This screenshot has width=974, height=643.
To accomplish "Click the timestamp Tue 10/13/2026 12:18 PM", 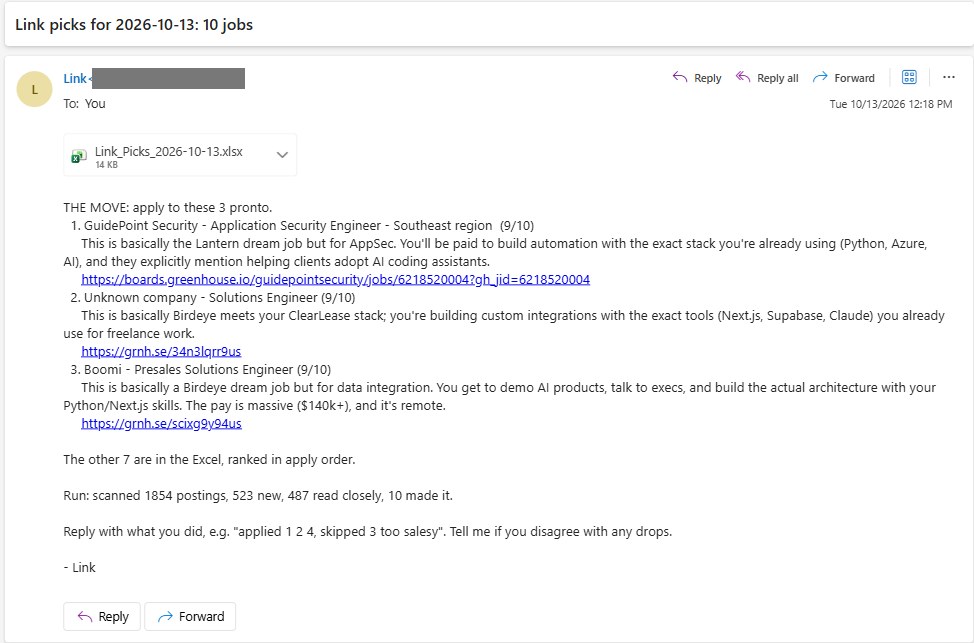I will [x=891, y=104].
